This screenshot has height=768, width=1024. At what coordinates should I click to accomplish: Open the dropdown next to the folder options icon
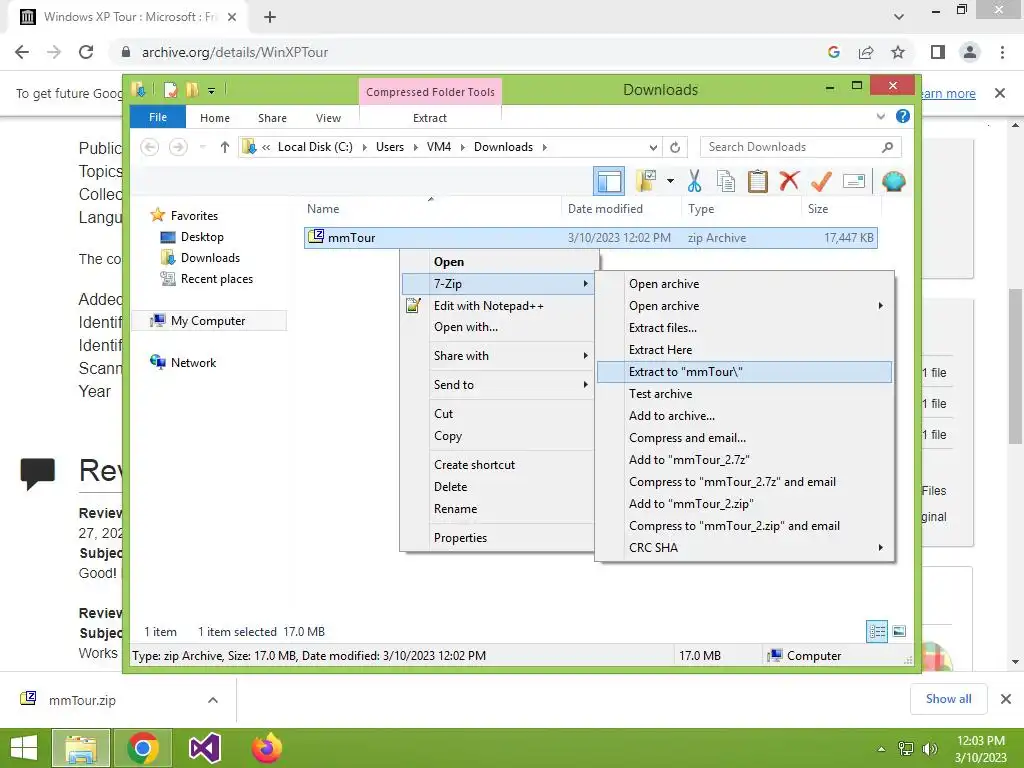click(670, 181)
